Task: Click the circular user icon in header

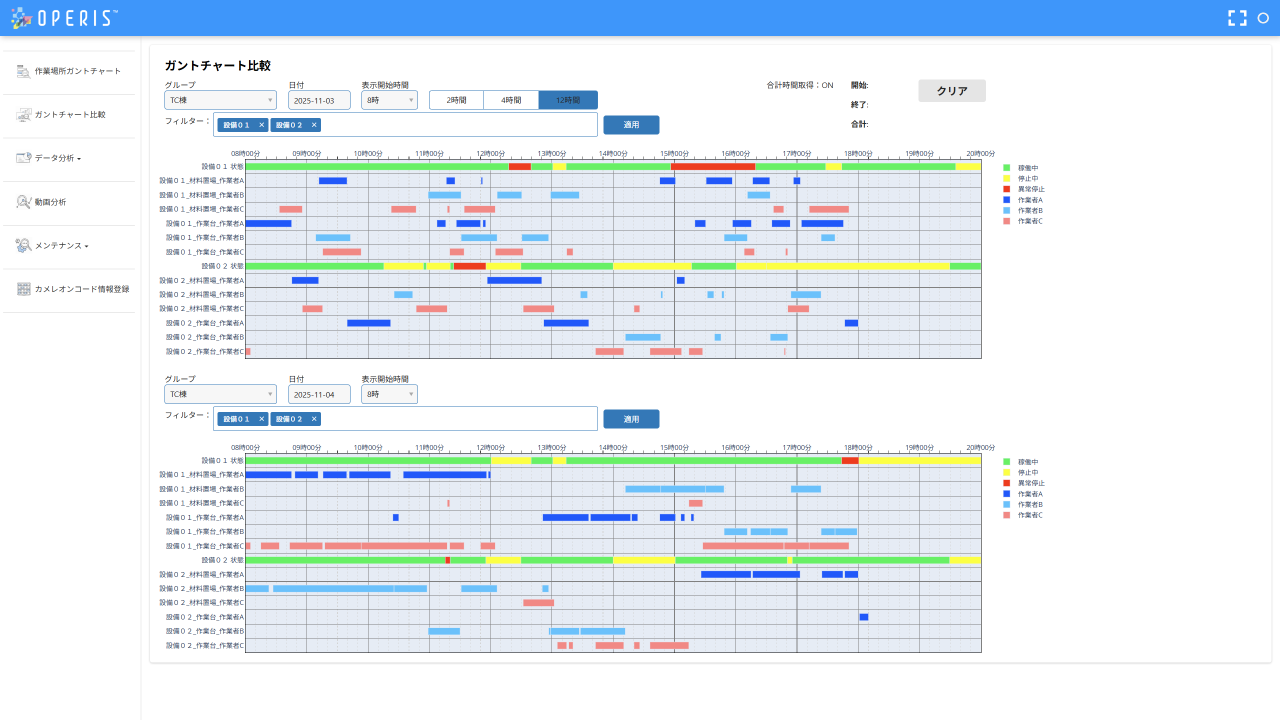Action: (x=1263, y=18)
